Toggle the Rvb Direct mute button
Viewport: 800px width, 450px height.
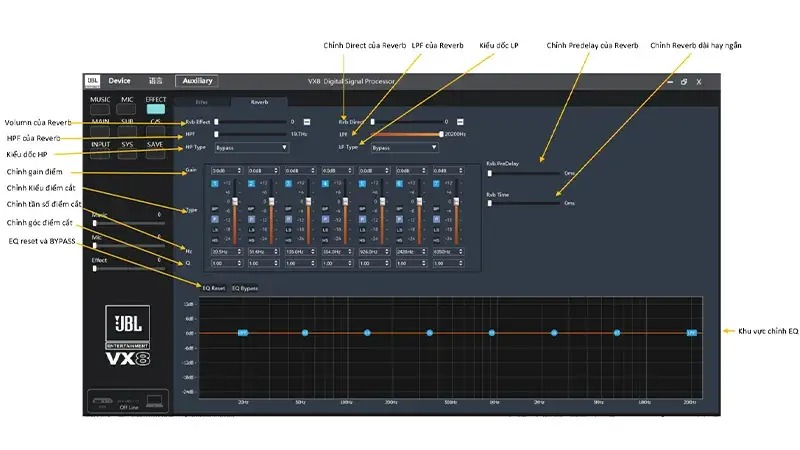click(461, 121)
